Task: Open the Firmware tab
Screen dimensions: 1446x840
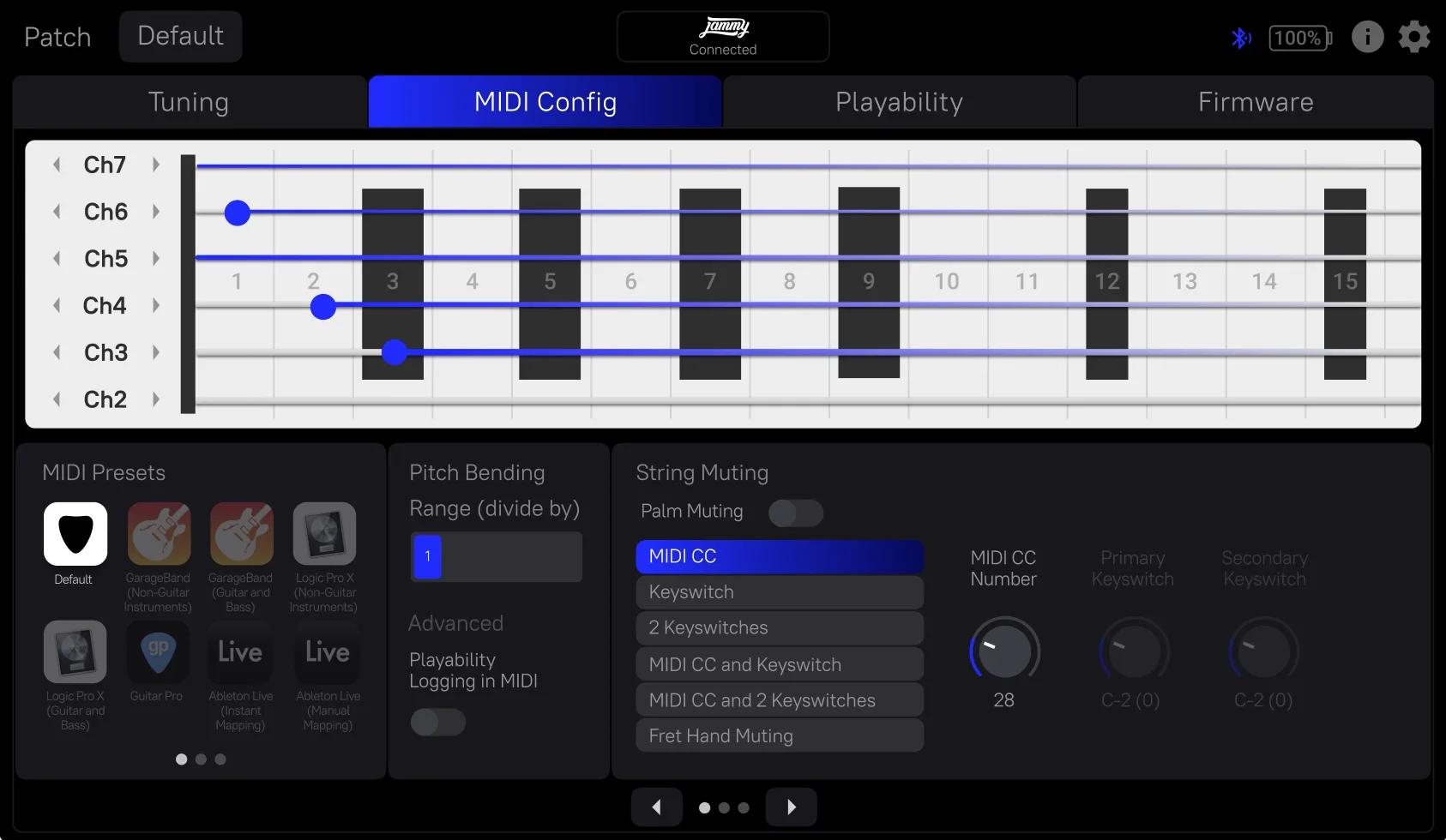Action: tap(1256, 102)
